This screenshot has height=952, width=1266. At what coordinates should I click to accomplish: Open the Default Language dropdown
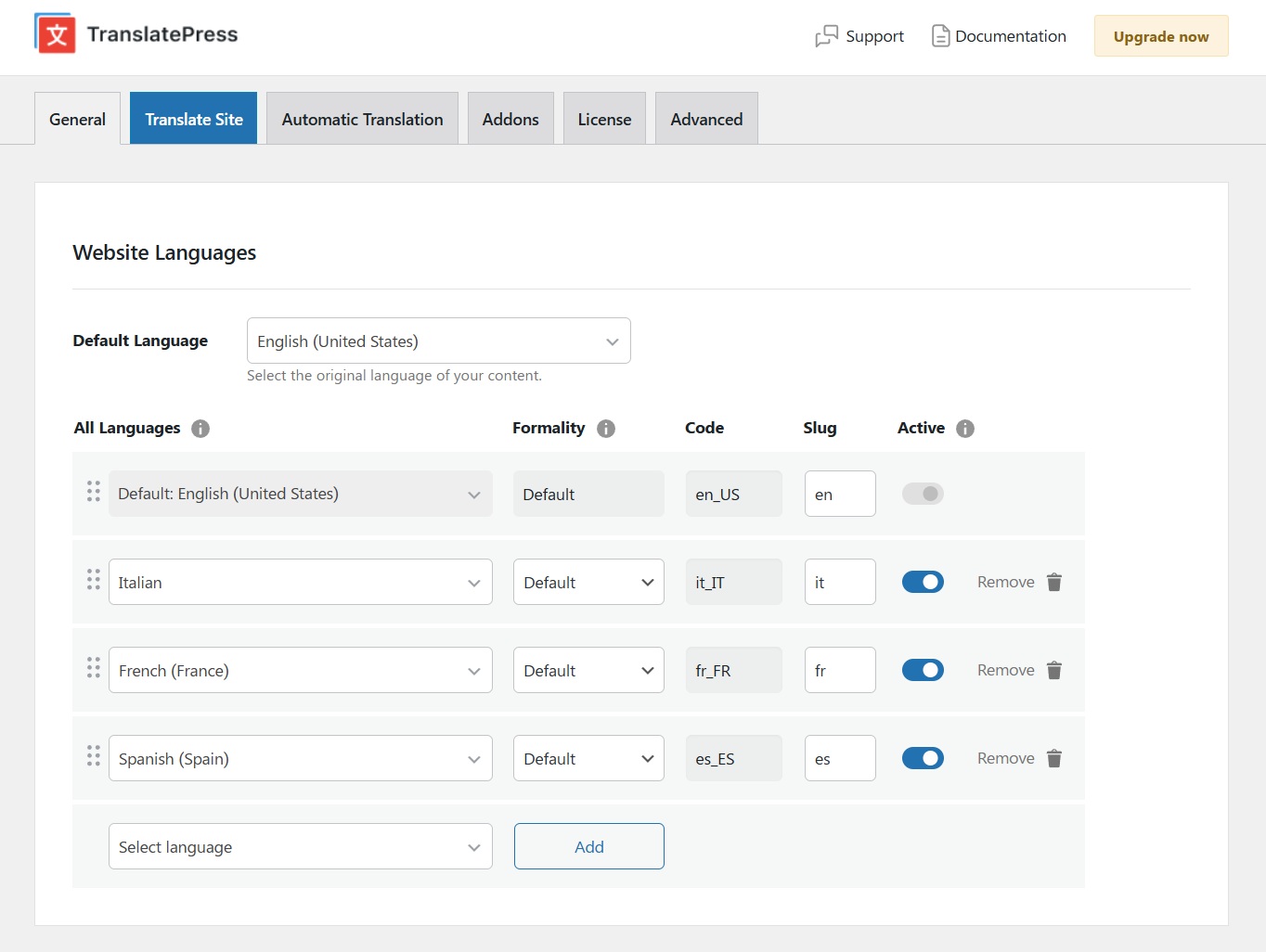point(439,341)
